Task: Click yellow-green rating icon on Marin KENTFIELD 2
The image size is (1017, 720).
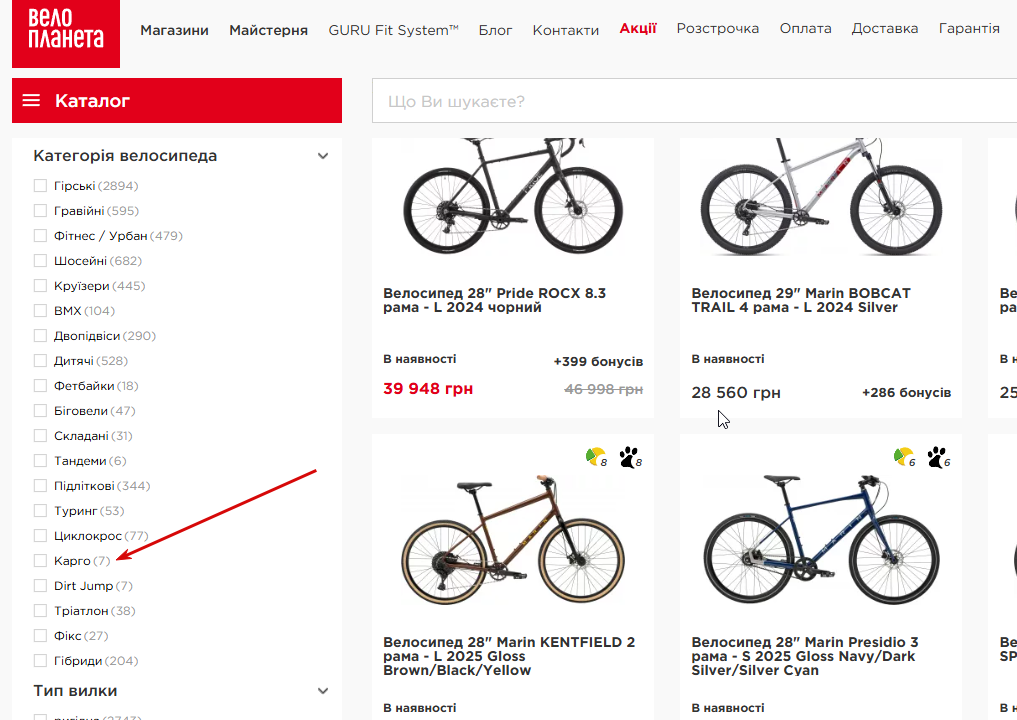Action: pyautogui.click(x=595, y=458)
